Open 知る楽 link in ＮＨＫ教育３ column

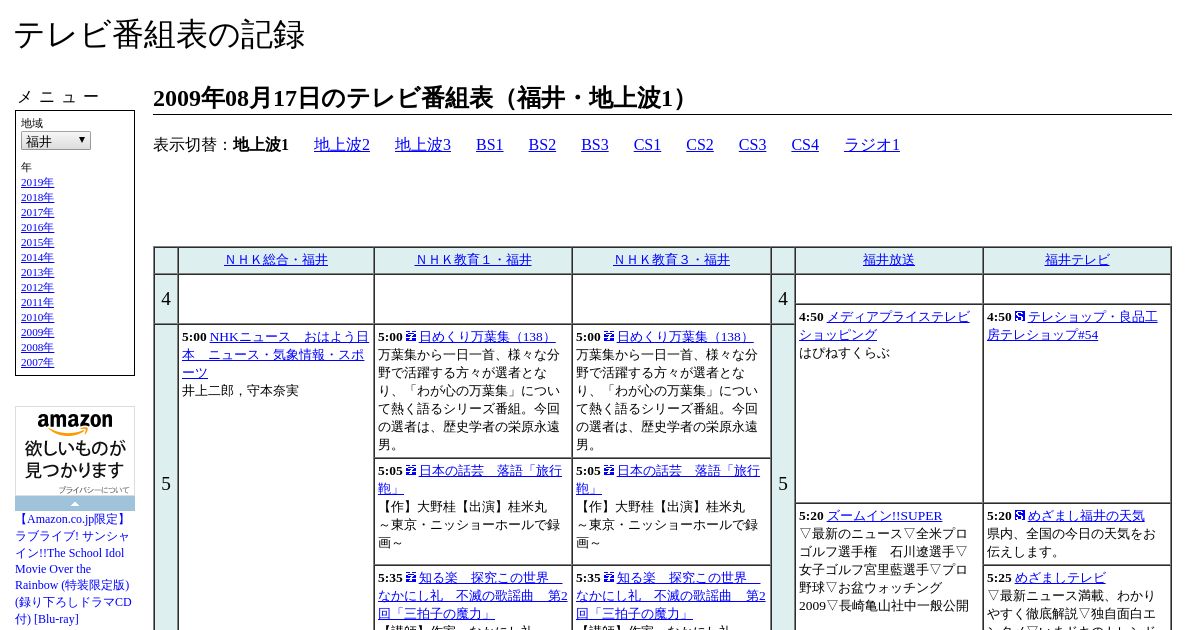[671, 596]
